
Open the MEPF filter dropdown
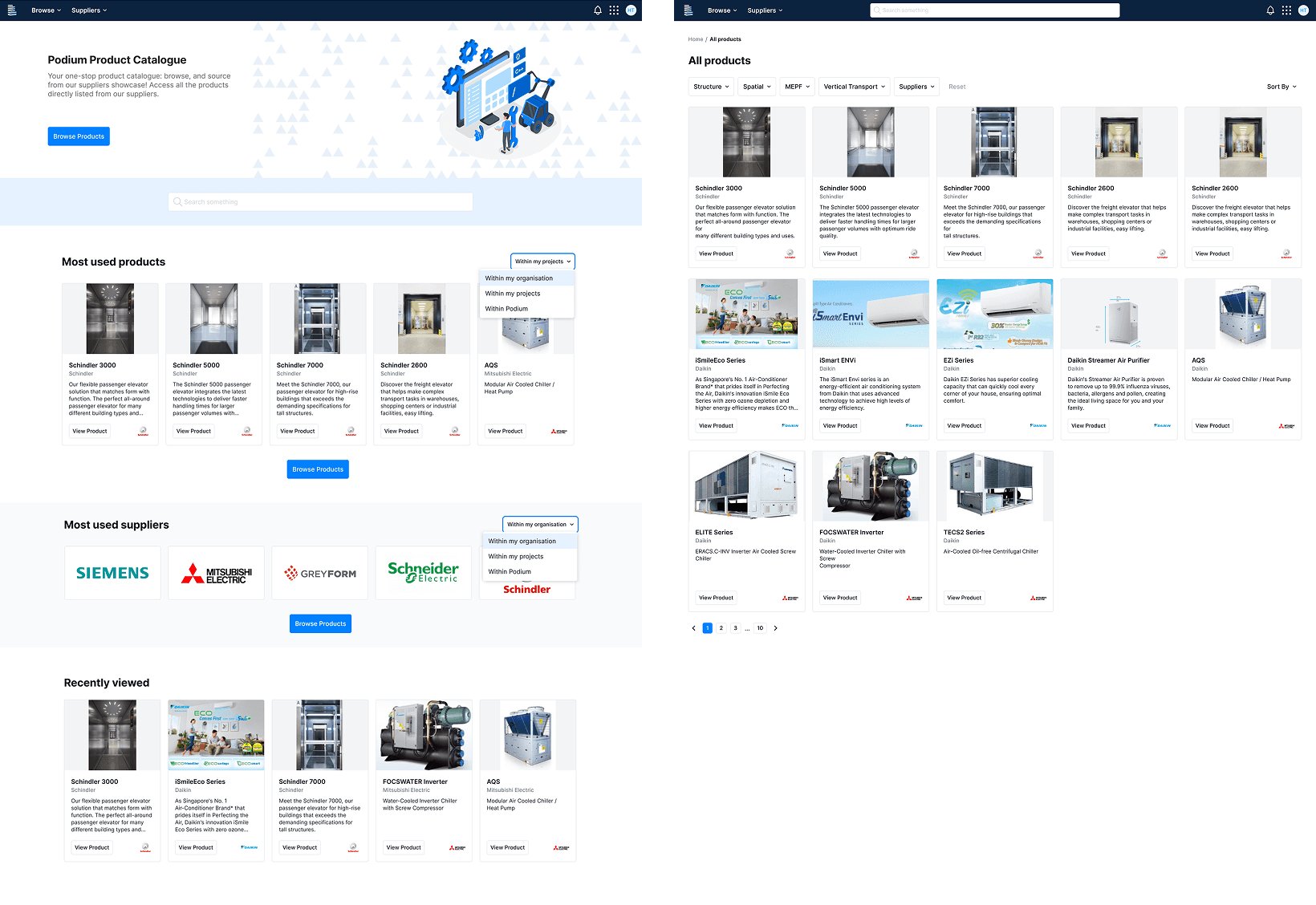[796, 87]
